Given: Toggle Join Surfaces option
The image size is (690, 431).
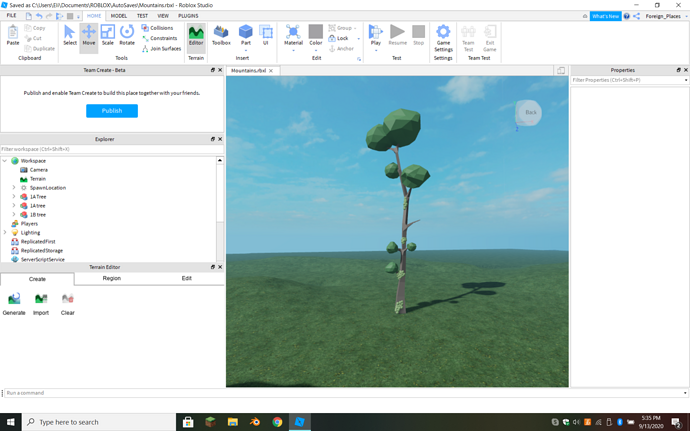Looking at the screenshot, I should 161,48.
